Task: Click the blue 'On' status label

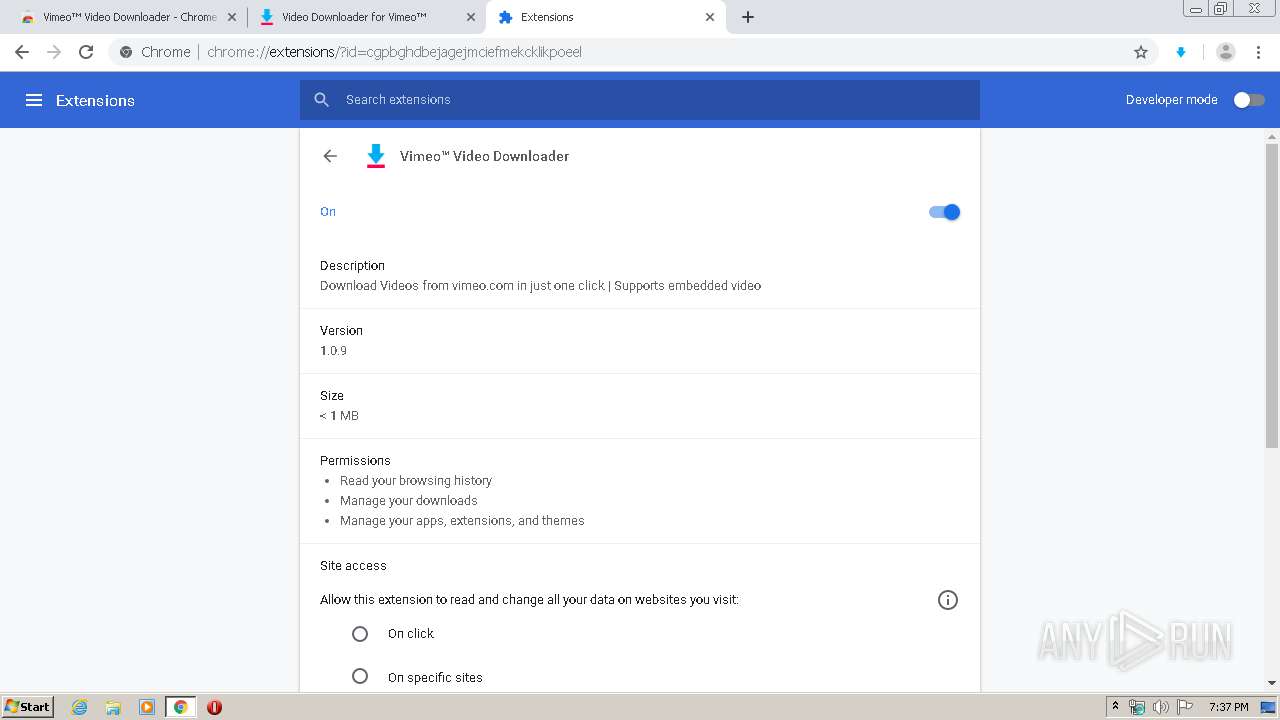Action: pos(328,212)
